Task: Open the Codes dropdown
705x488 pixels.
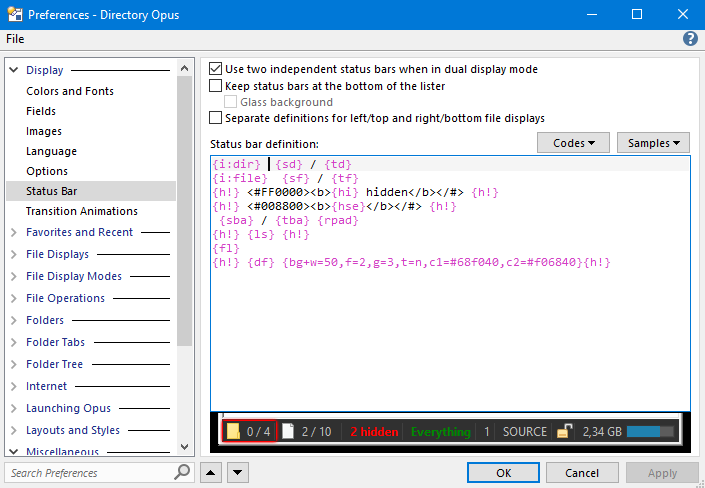Action: 573,143
